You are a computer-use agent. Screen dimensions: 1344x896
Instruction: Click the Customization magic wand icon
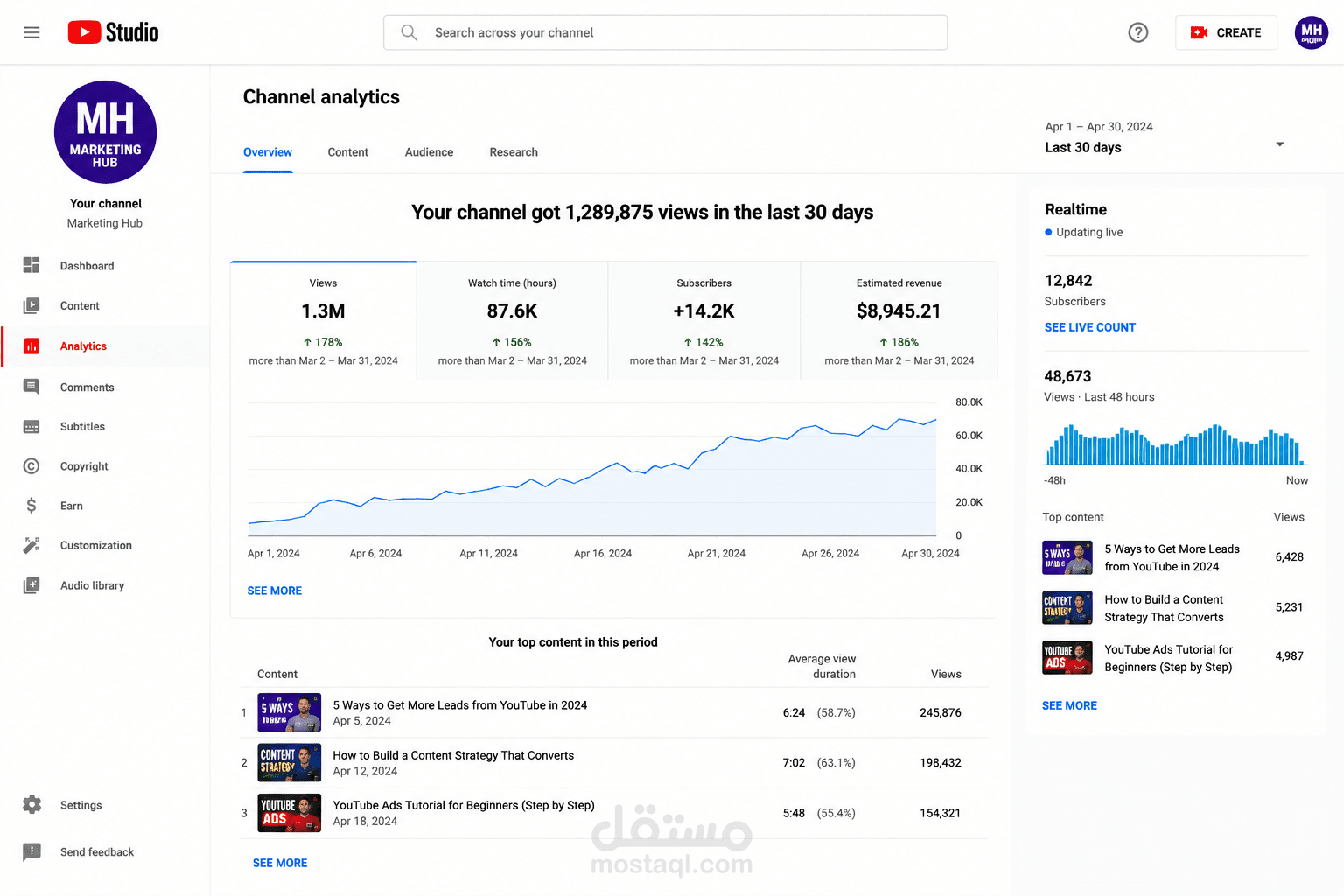tap(31, 545)
